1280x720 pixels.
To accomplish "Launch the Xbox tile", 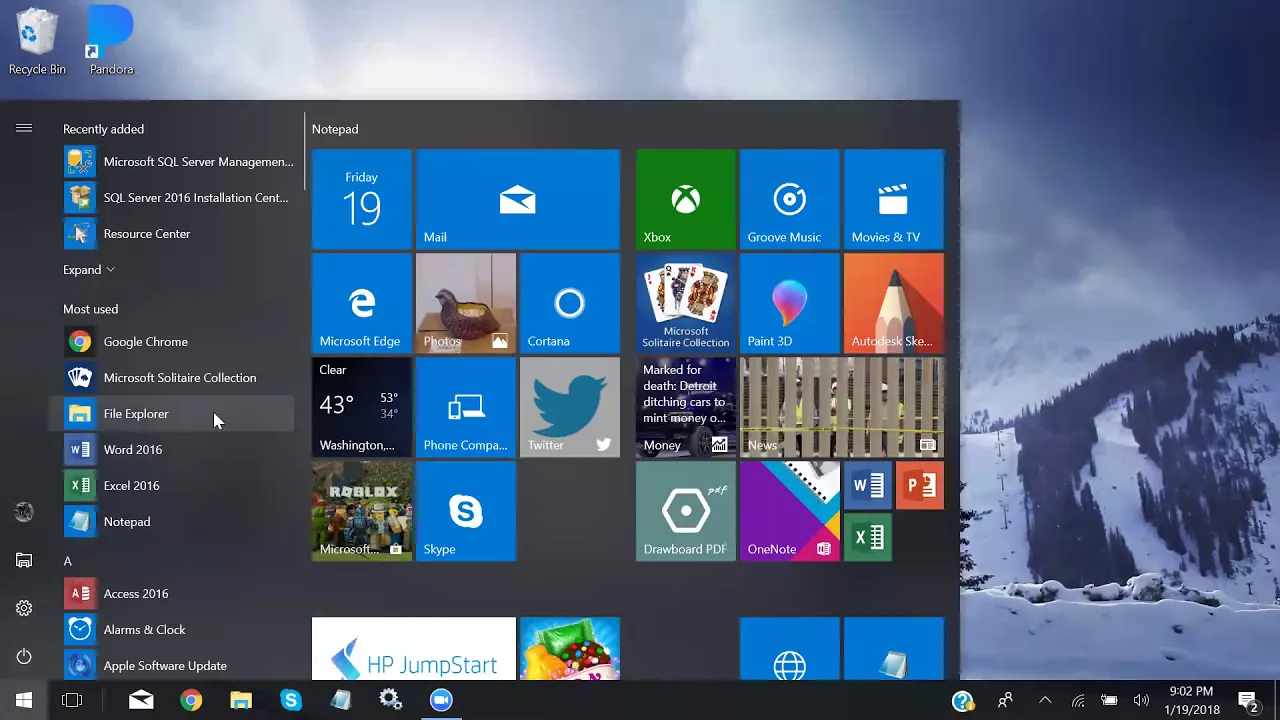I will (686, 199).
